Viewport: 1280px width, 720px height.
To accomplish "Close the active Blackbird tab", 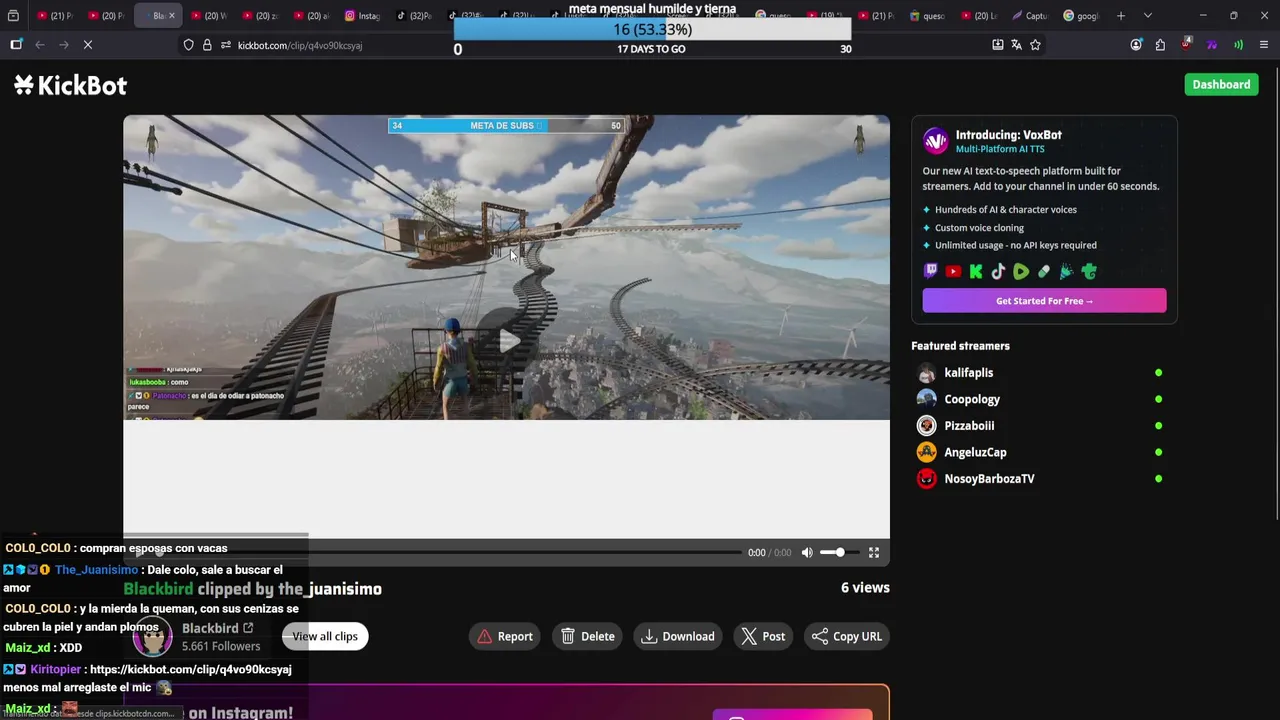I will pyautogui.click(x=171, y=16).
